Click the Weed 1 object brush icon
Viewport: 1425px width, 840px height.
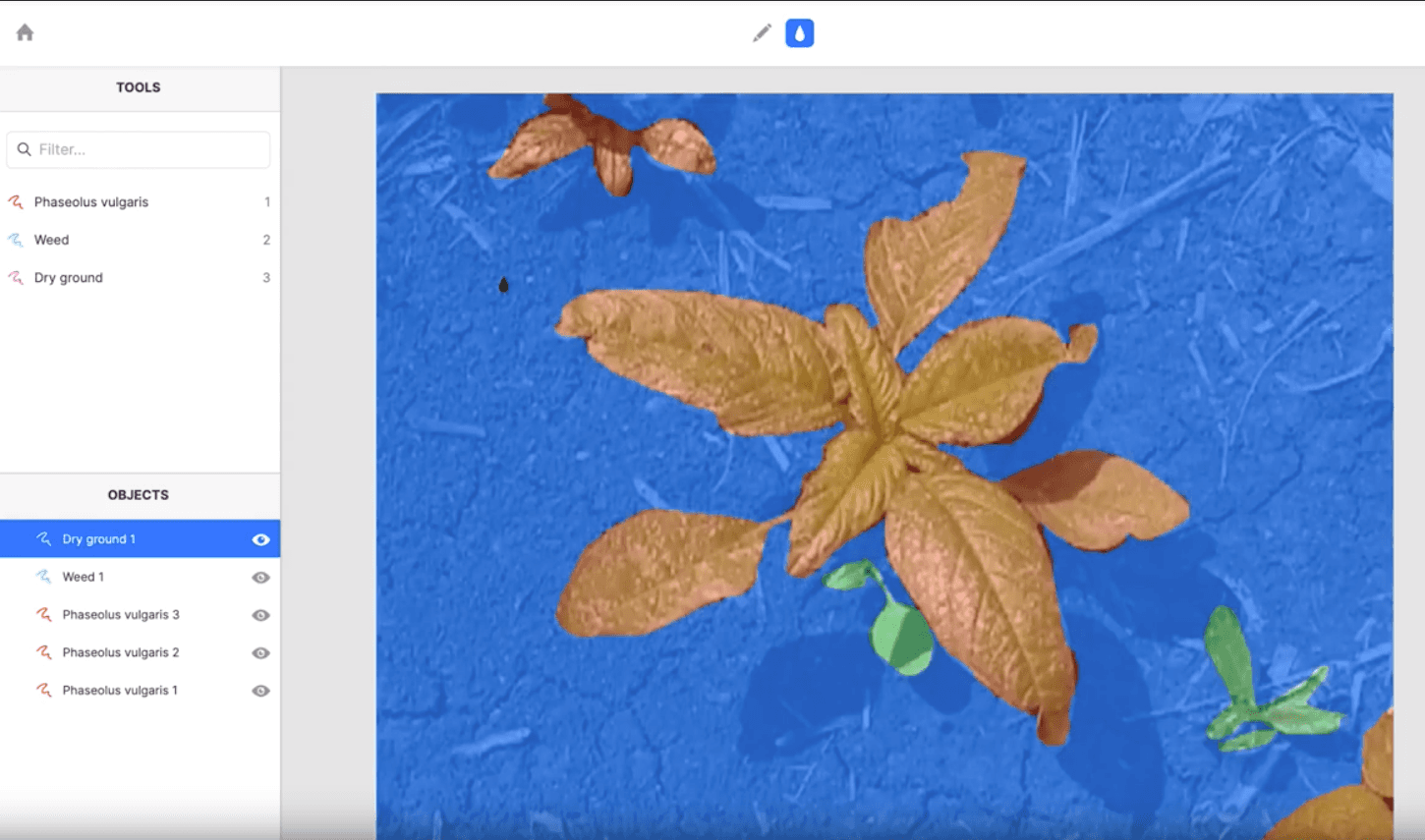tap(44, 577)
